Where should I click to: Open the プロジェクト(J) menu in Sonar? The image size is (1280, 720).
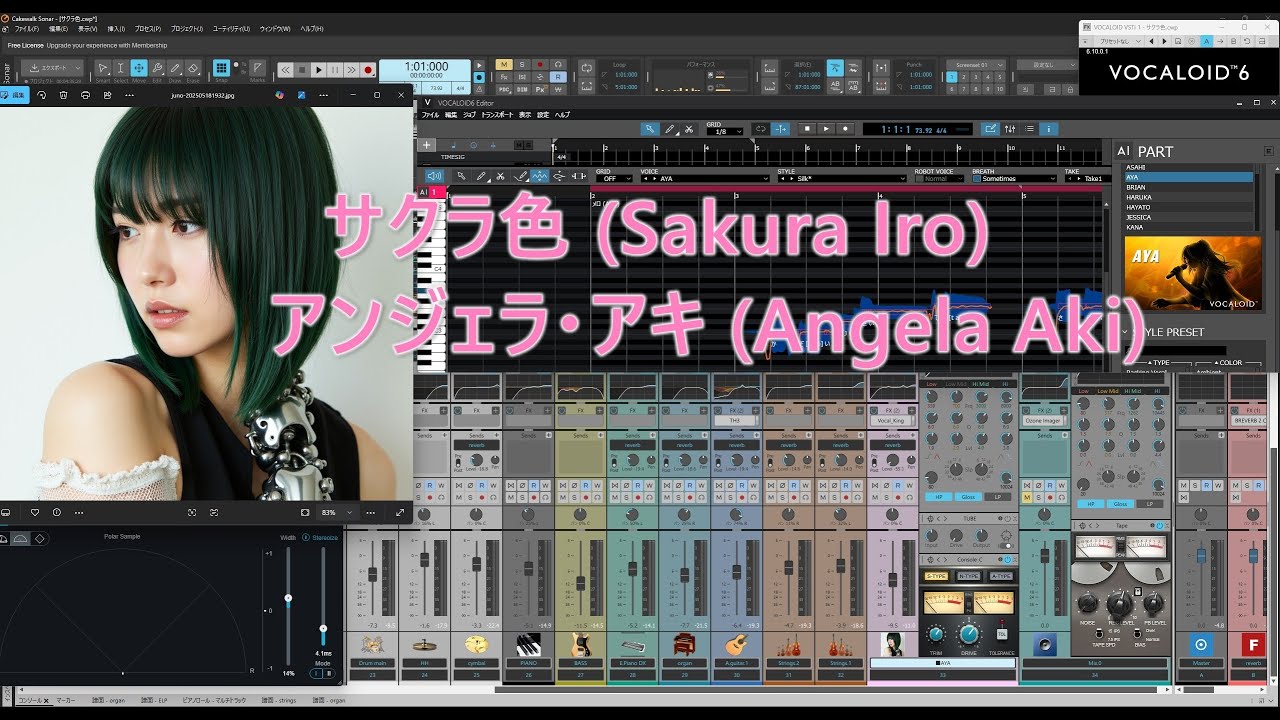[x=187, y=29]
